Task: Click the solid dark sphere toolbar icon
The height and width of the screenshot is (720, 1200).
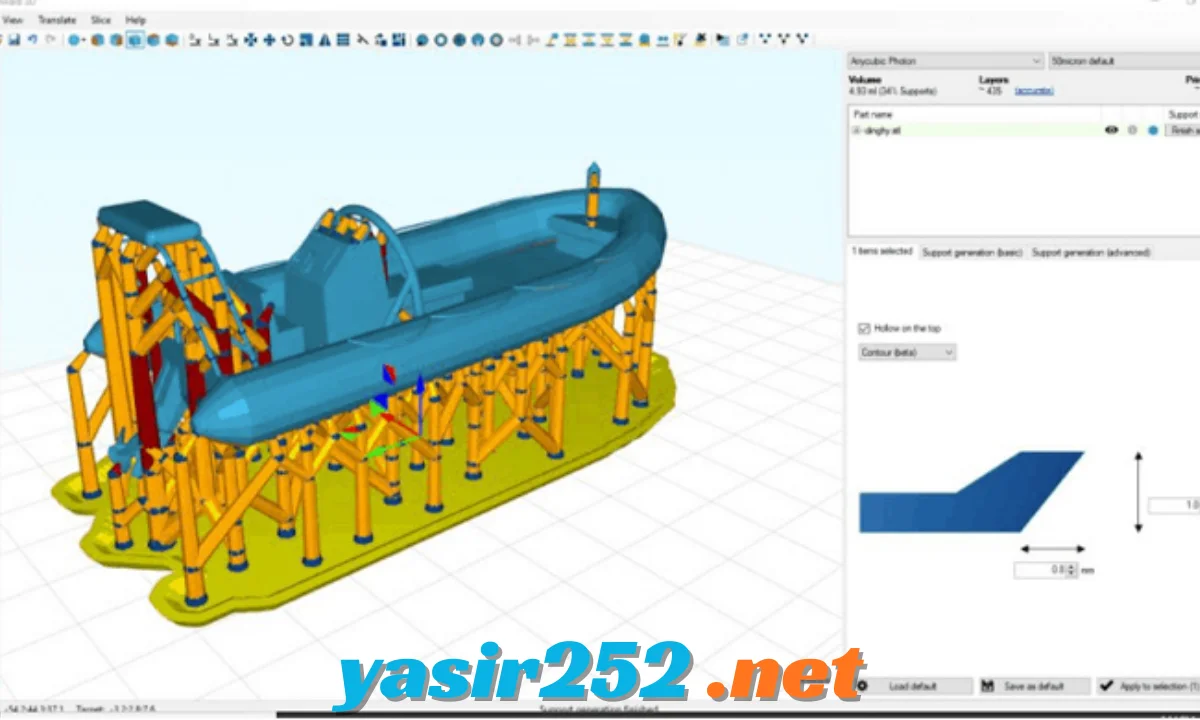Action: [459, 40]
